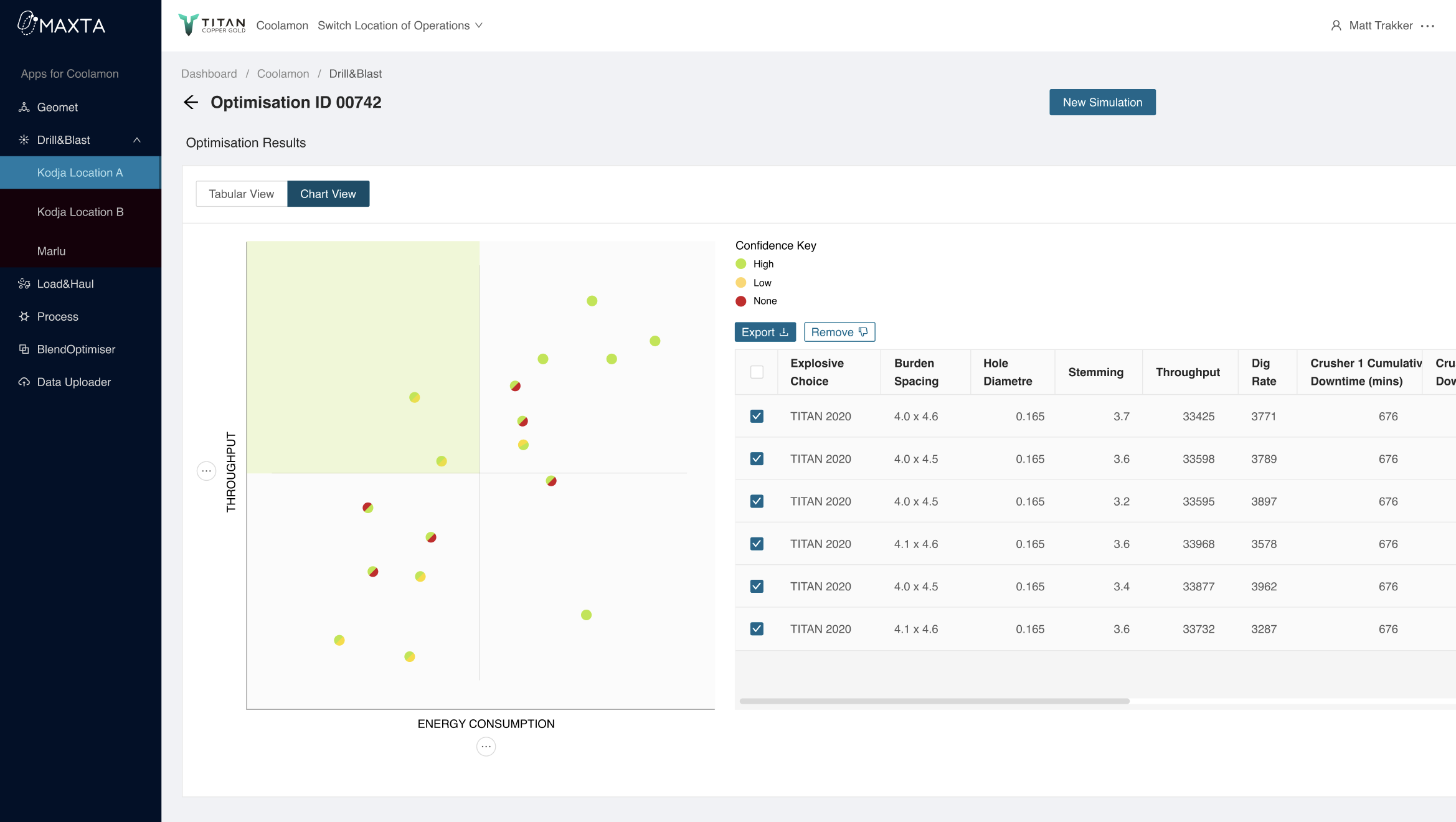1456x822 pixels.
Task: Uncheck the row with throughput 33877
Action: click(x=757, y=586)
